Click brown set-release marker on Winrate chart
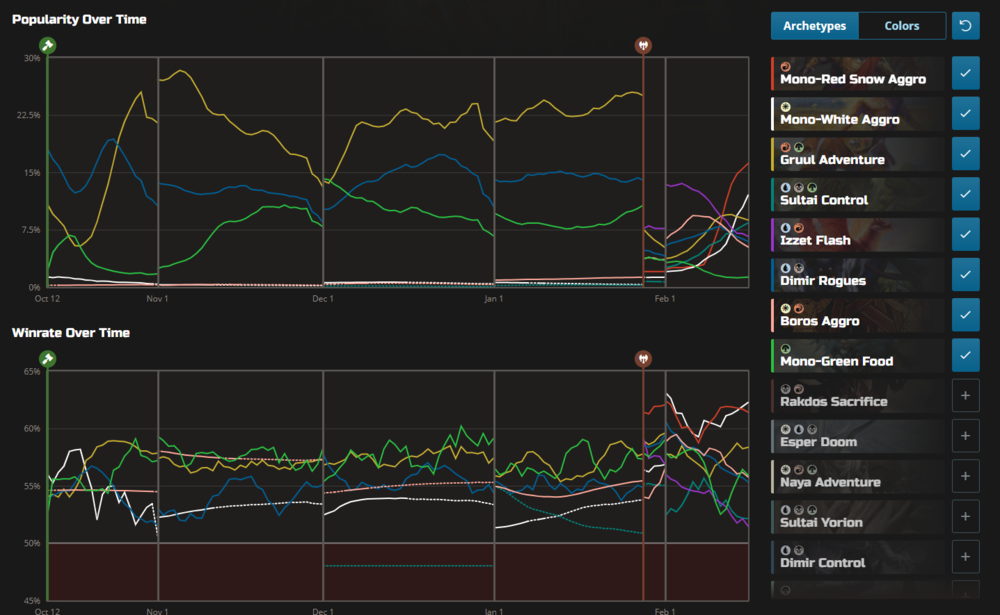The image size is (1000, 615). [x=643, y=358]
